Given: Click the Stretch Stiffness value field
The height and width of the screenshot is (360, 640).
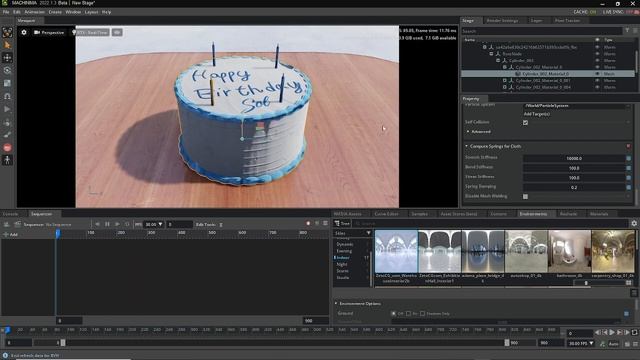Looking at the screenshot, I should pos(574,158).
